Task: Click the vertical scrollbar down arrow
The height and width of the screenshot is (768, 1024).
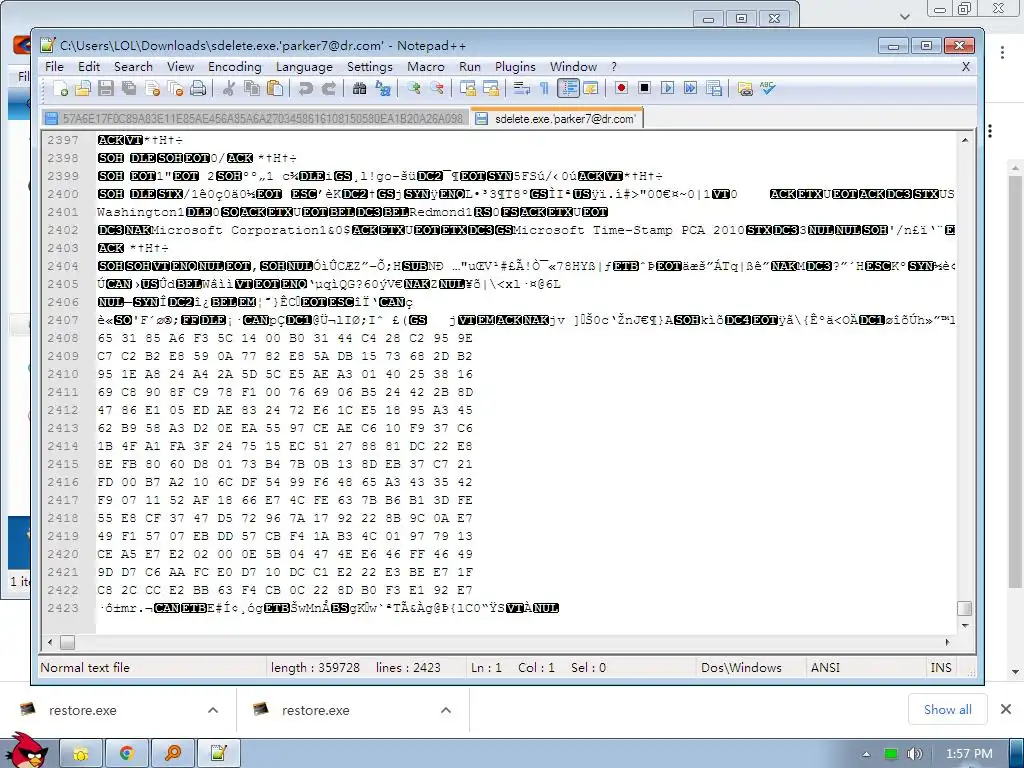Action: (x=965, y=626)
